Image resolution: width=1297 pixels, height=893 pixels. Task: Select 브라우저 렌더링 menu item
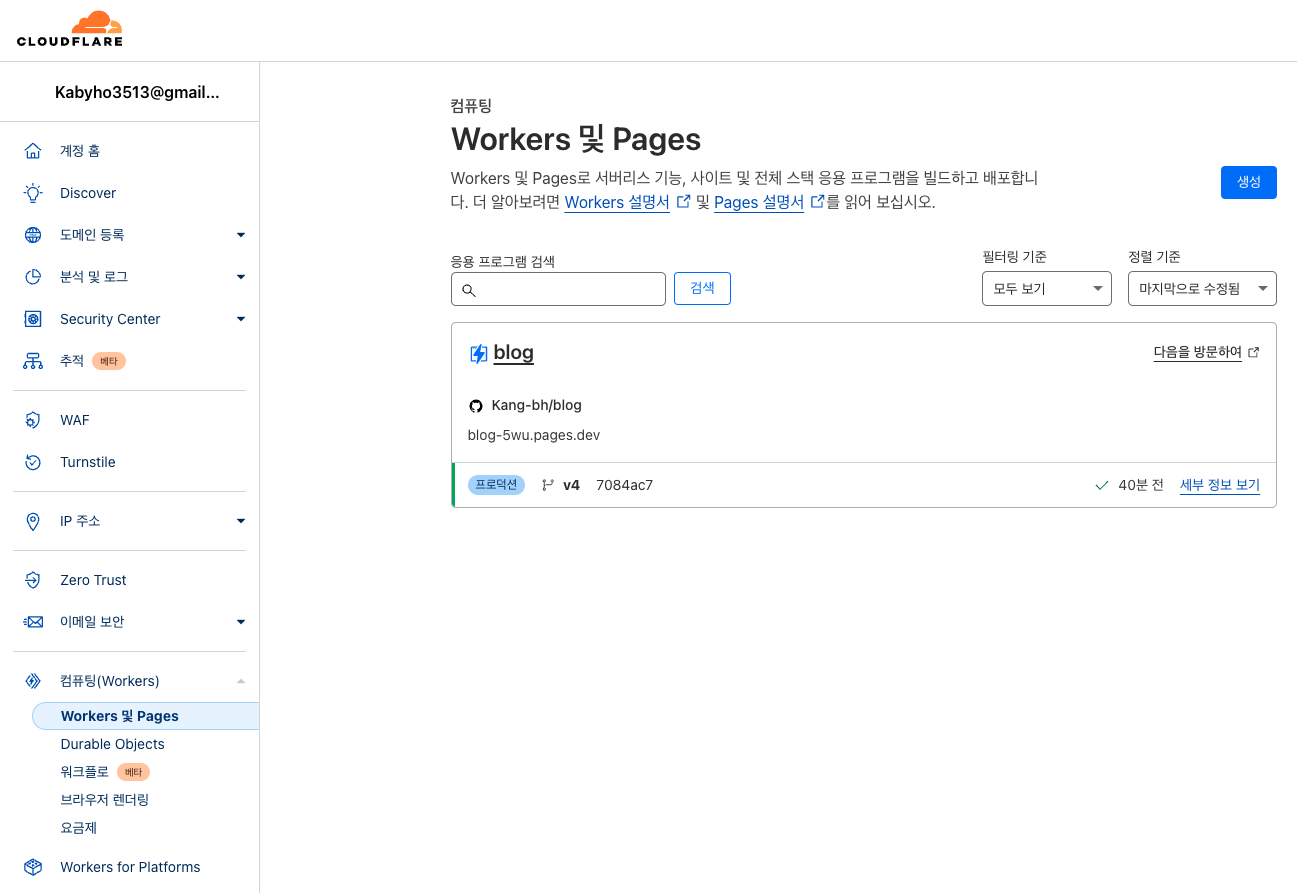104,800
